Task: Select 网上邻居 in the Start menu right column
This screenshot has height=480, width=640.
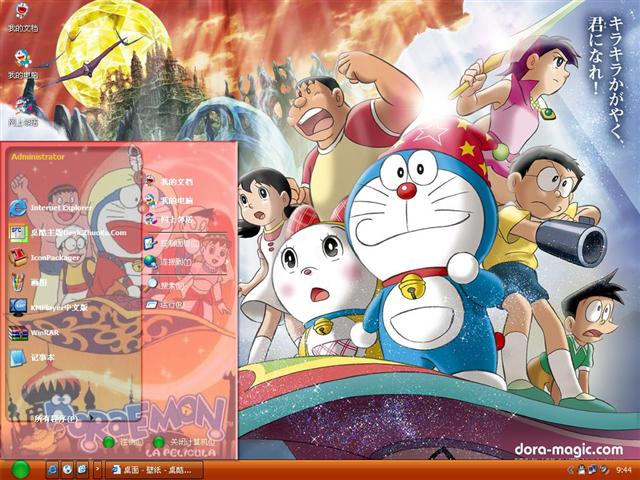Action: pyautogui.click(x=169, y=220)
